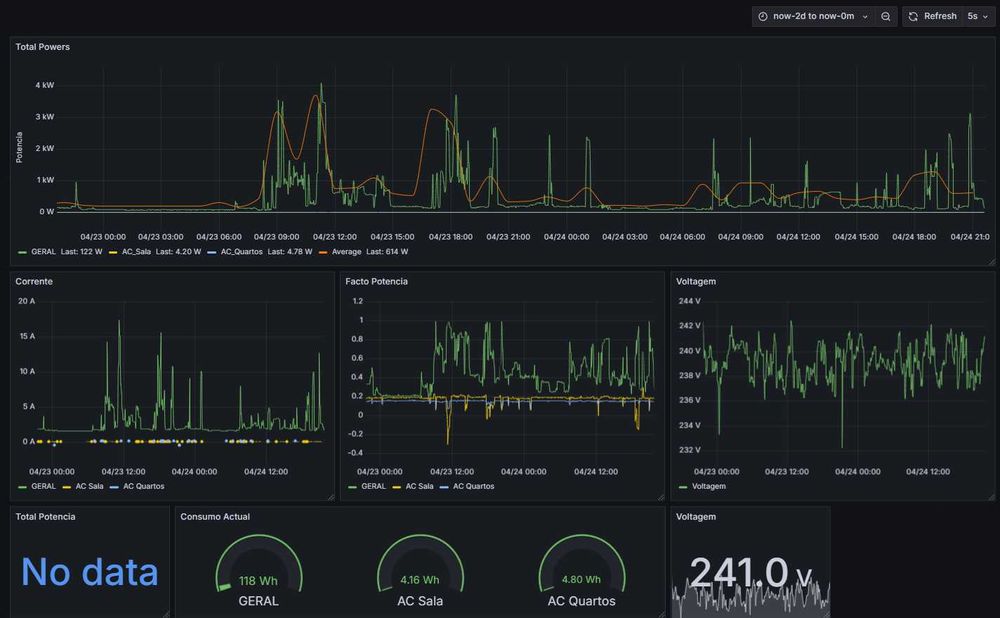
Task: Click the 241.0 V voltage stat value
Action: pos(751,572)
